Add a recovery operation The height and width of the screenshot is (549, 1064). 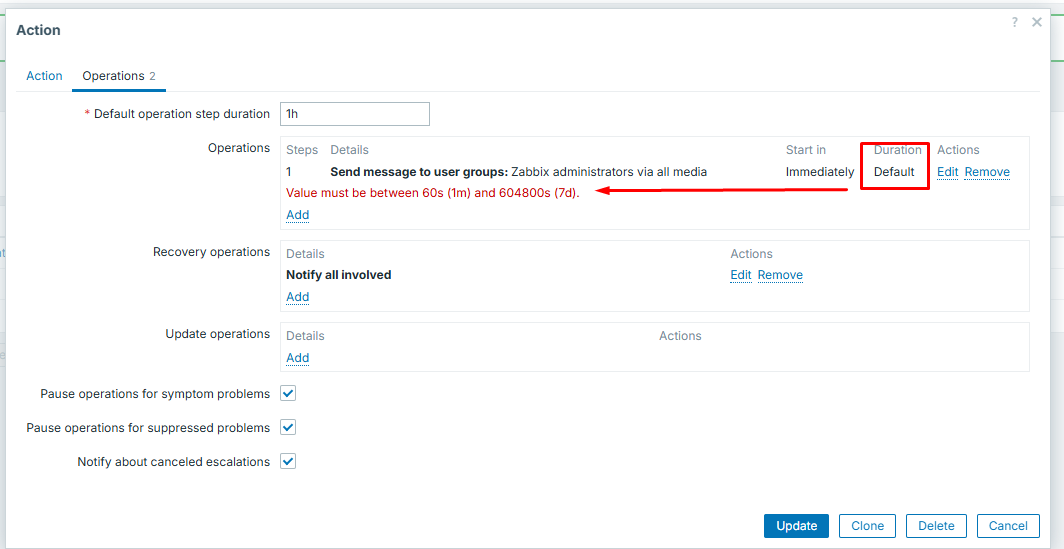(297, 297)
